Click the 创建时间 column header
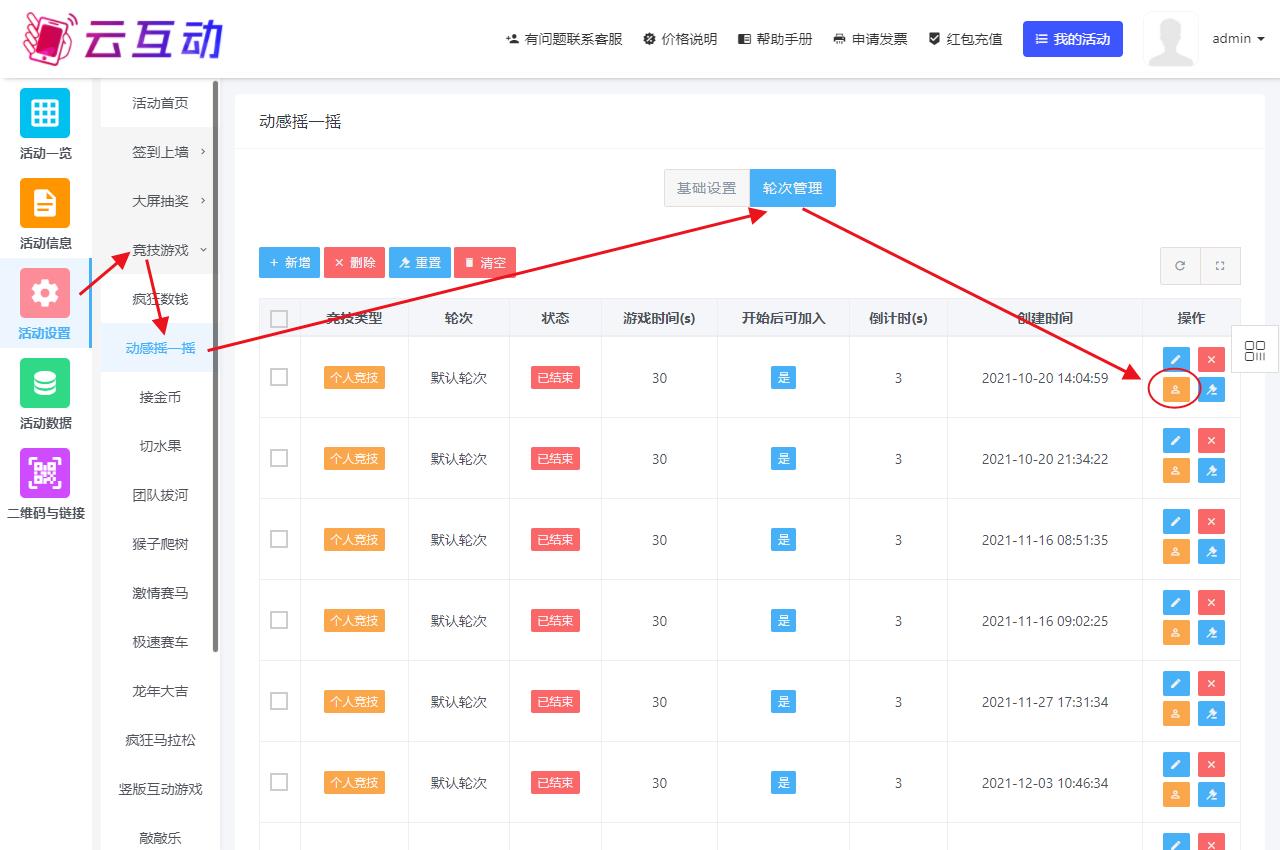 pos(1045,318)
